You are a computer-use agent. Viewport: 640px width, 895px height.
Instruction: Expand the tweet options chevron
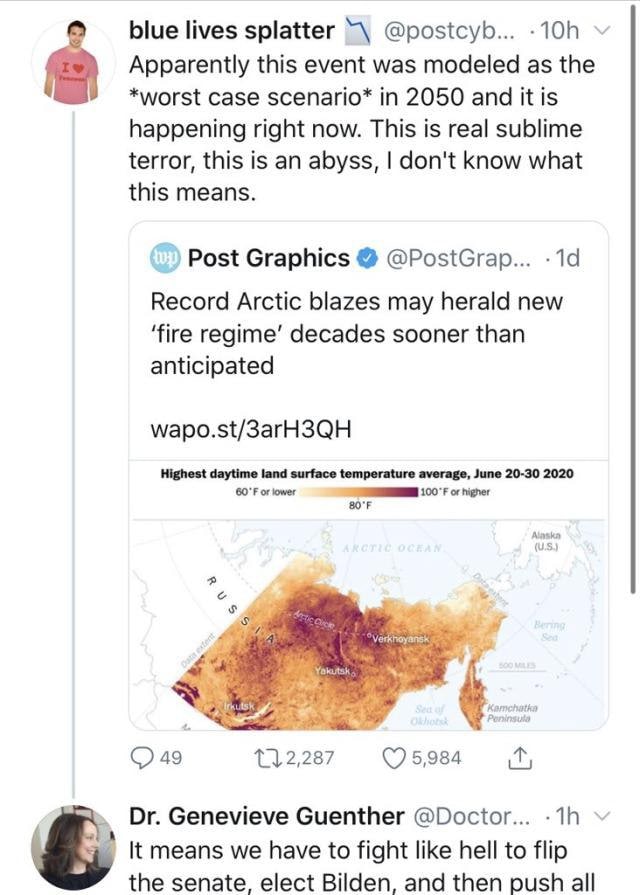(x=600, y=31)
